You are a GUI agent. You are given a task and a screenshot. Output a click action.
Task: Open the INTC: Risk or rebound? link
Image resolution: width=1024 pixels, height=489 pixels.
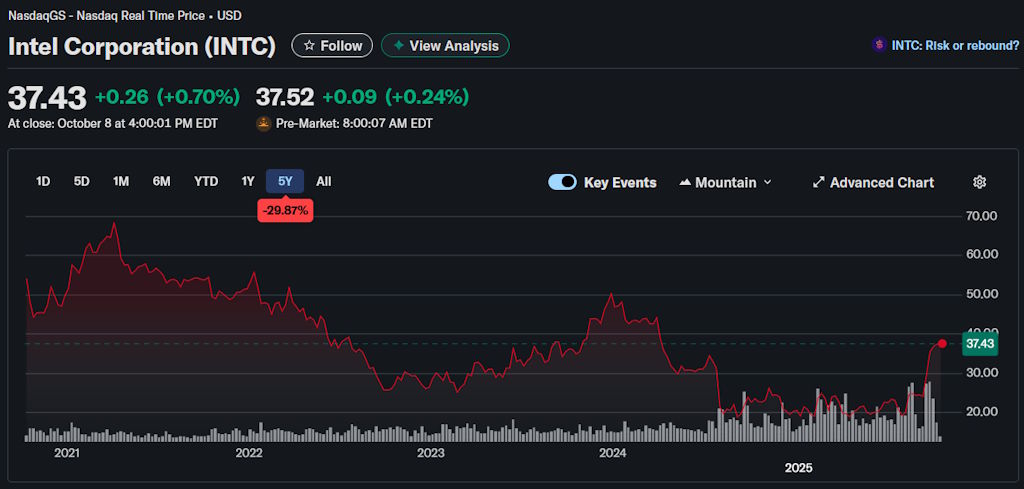pos(955,45)
